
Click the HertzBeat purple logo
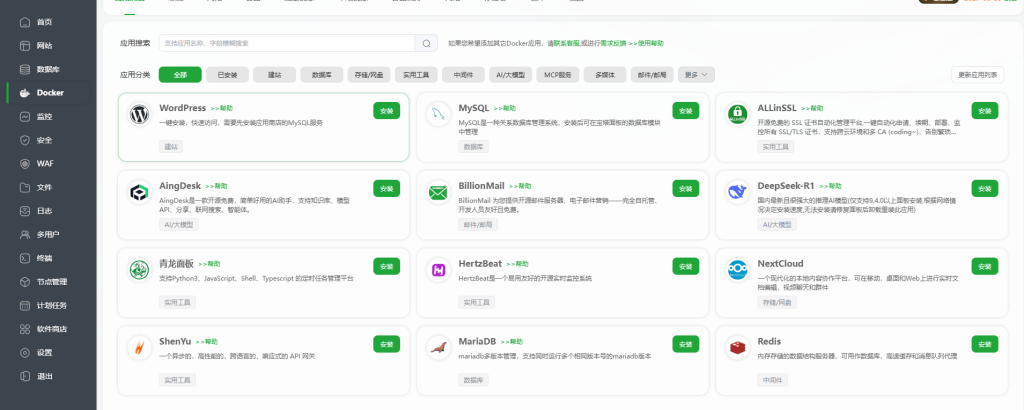pyautogui.click(x=439, y=270)
